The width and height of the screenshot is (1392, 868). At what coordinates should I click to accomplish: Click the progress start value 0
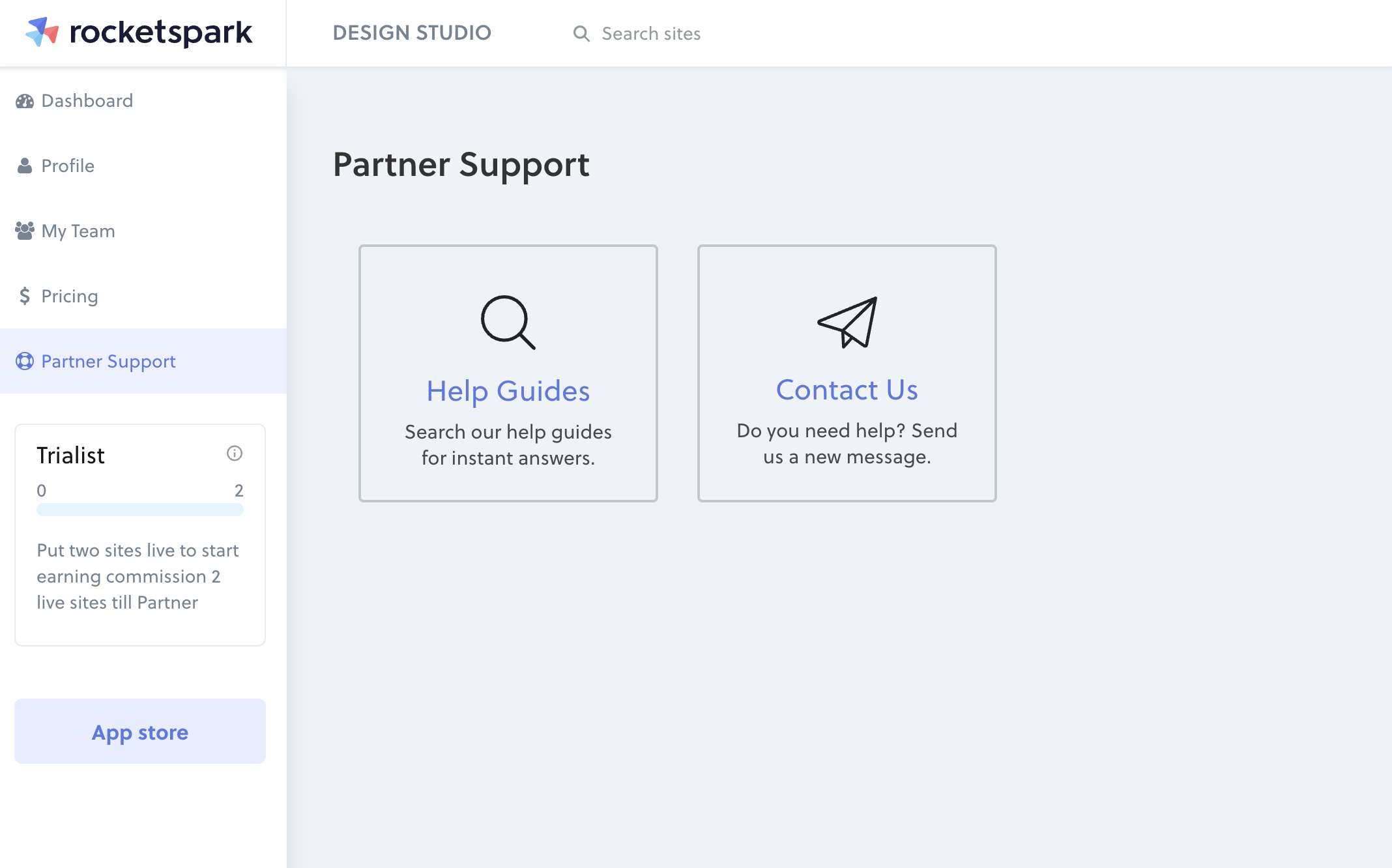pos(42,490)
